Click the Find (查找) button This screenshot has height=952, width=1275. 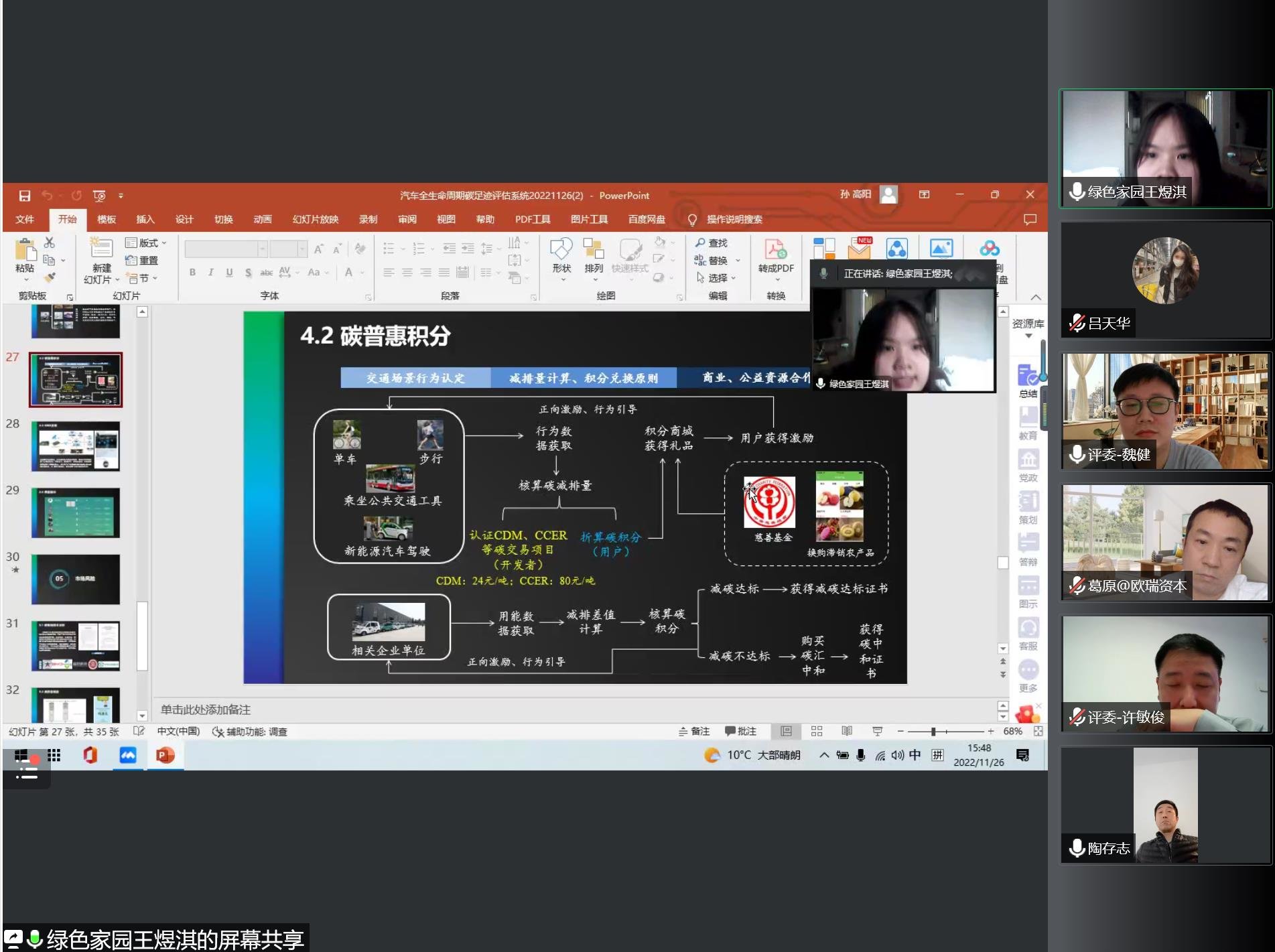[712, 243]
